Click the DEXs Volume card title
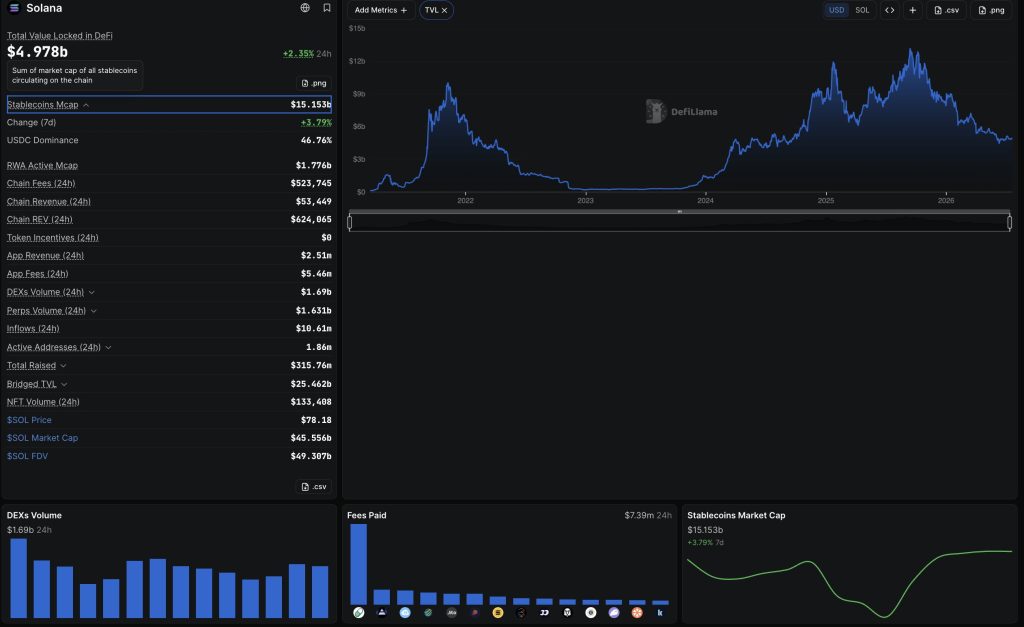 (x=34, y=515)
